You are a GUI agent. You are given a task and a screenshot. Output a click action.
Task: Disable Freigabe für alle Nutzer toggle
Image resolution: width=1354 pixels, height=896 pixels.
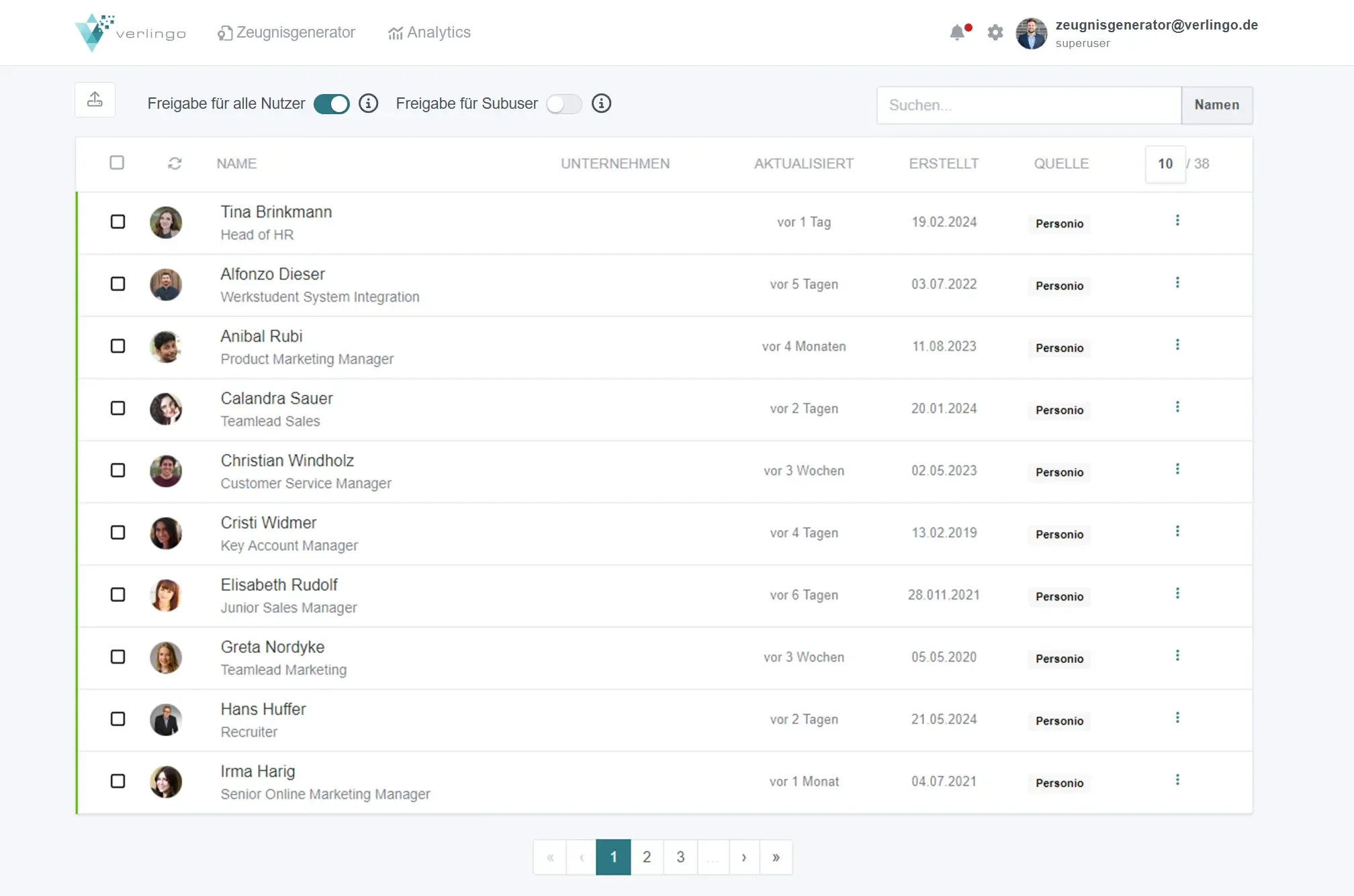(332, 104)
